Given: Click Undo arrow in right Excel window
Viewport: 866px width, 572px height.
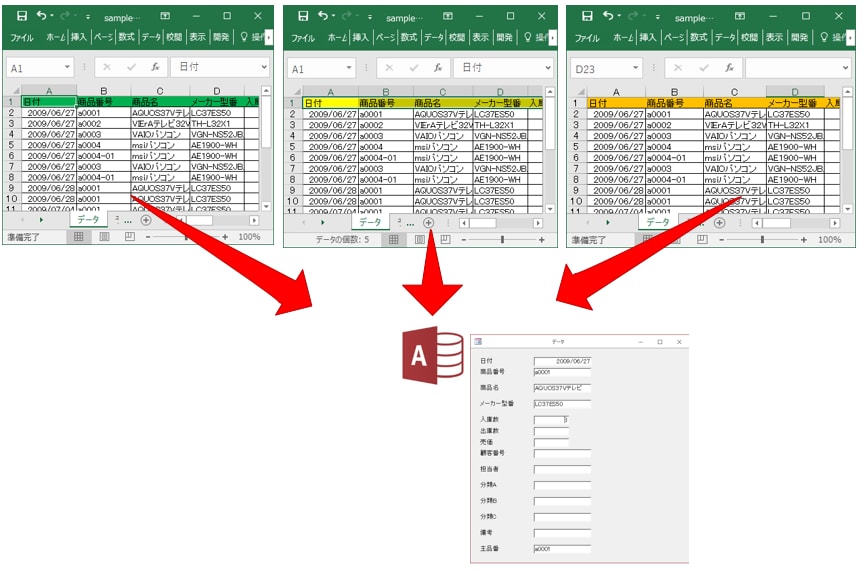Looking at the screenshot, I should point(608,16).
